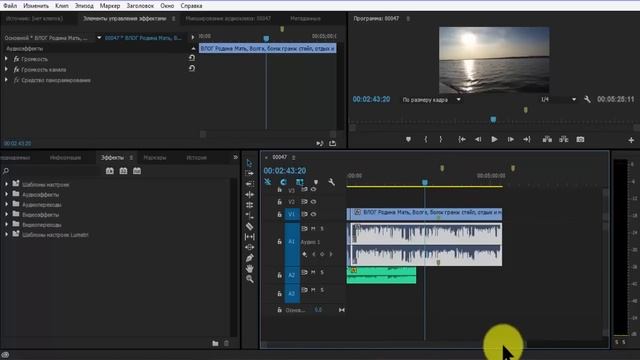Select the Pen tool
640x360 pixels.
pyautogui.click(x=249, y=258)
